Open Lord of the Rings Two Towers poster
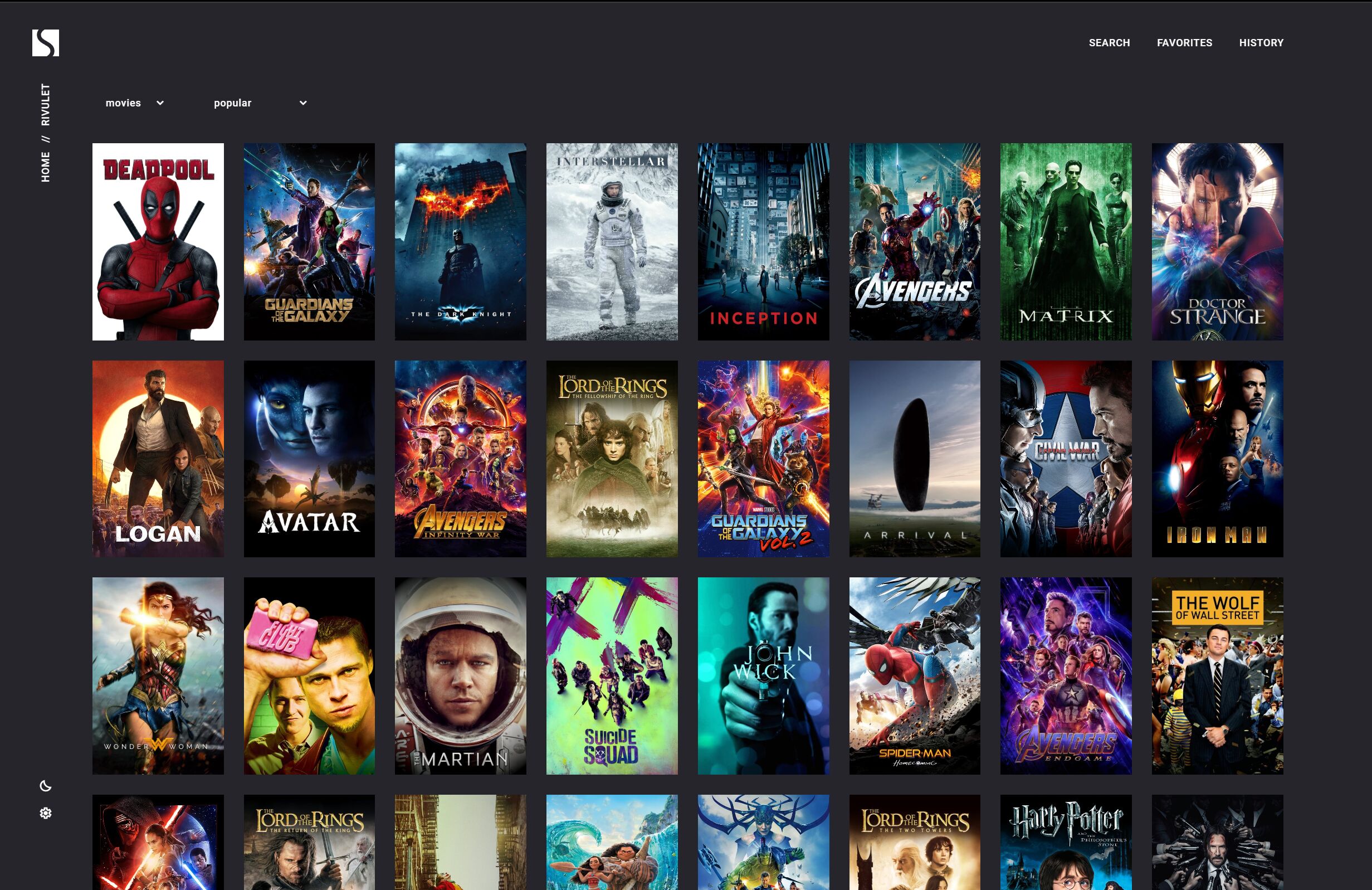Viewport: 1372px width, 890px height. pos(915,843)
